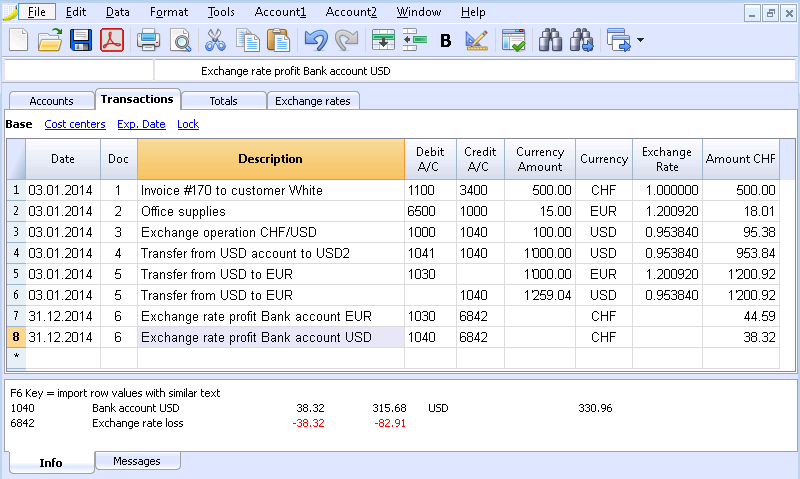Click the Add row icon with down arrow
This screenshot has width=800, height=479.
(x=383, y=40)
